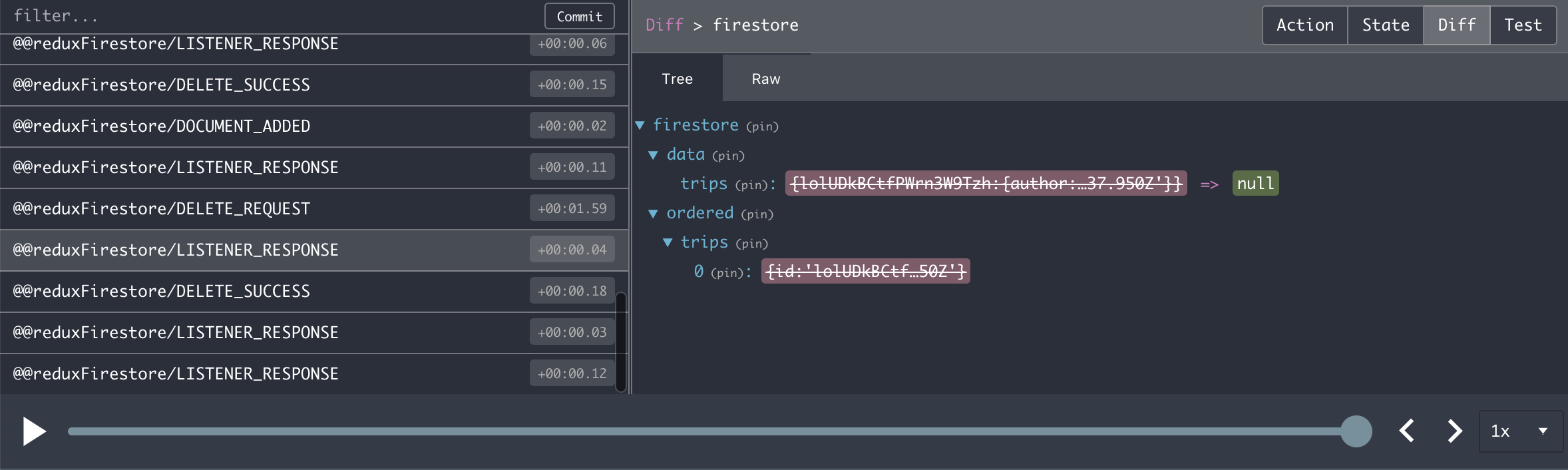
Task: Collapse the firestore tree node
Action: click(x=640, y=125)
